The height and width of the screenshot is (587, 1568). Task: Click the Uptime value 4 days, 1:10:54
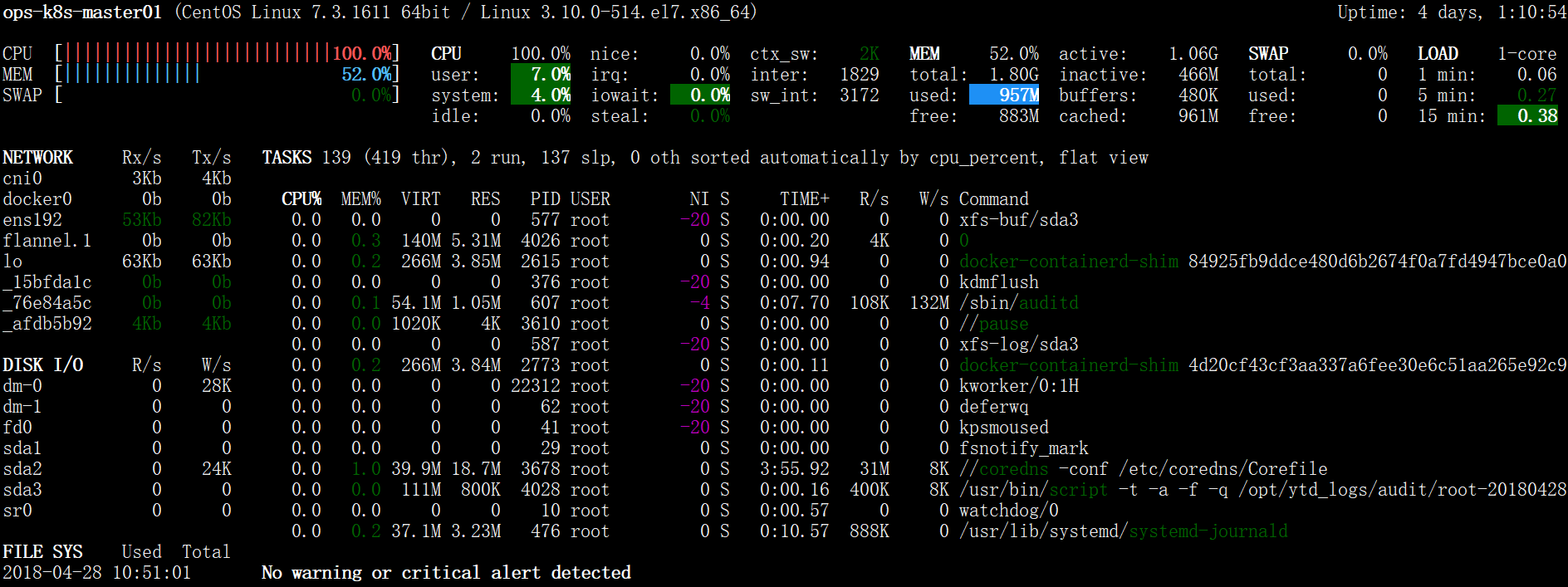(x=1492, y=12)
